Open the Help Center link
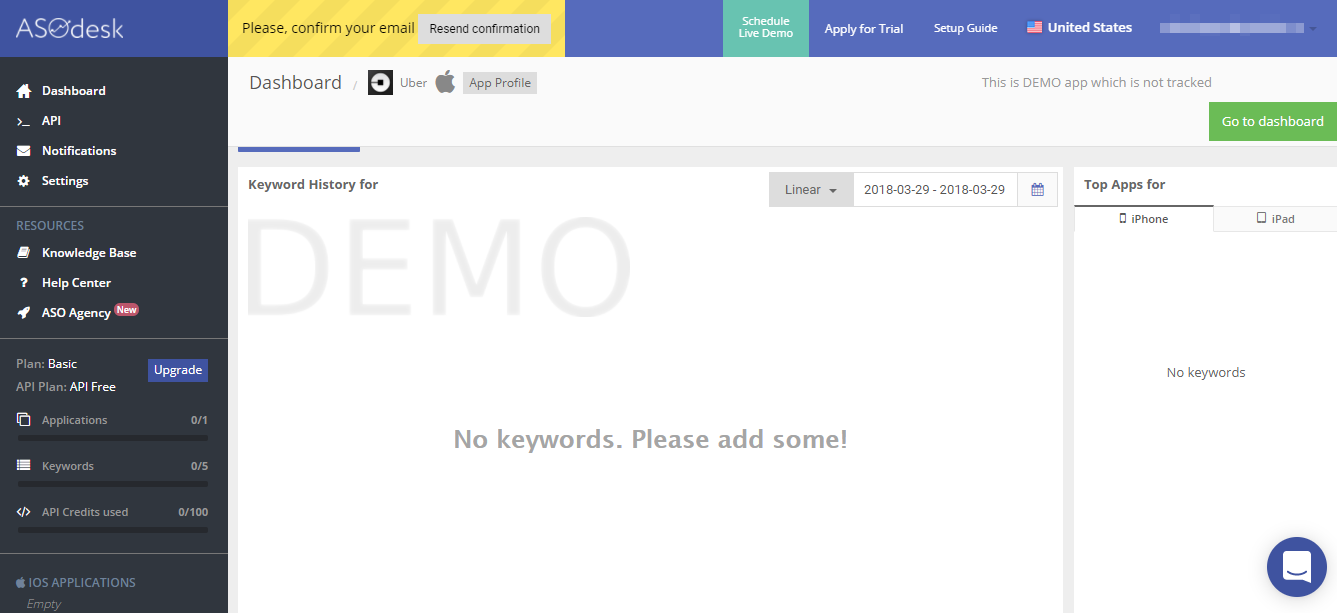 click(76, 283)
